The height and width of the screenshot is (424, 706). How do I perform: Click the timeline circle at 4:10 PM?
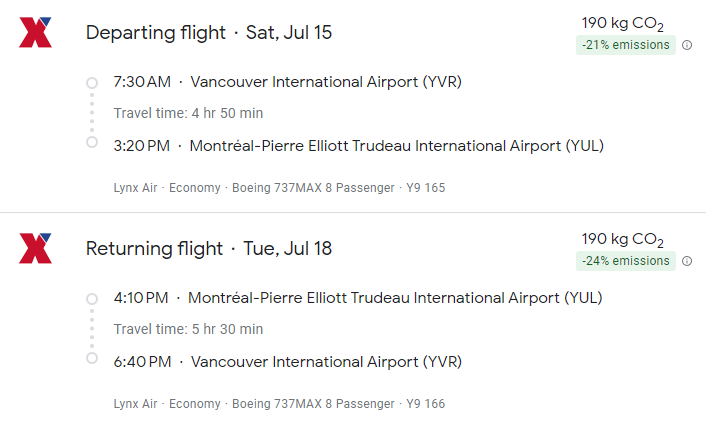[x=92, y=298]
